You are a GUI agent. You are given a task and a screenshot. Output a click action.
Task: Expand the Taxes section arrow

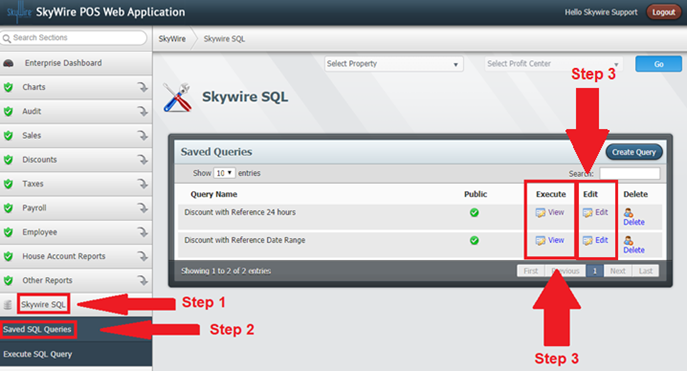tap(142, 184)
